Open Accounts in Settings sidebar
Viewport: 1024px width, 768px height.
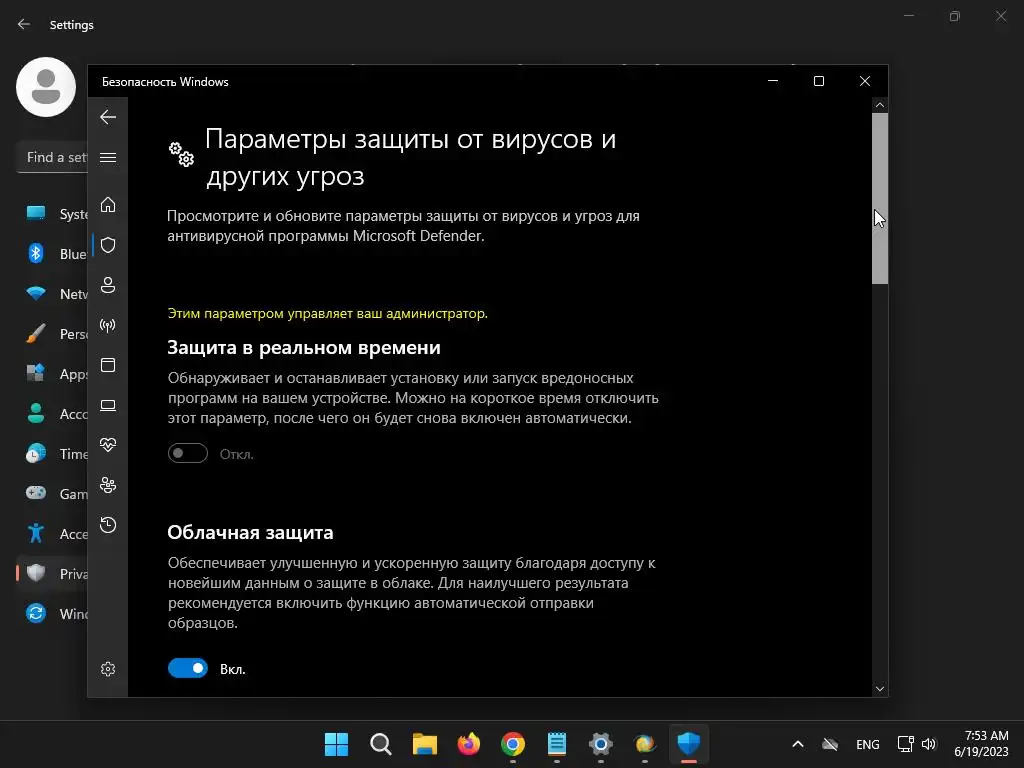coord(52,413)
